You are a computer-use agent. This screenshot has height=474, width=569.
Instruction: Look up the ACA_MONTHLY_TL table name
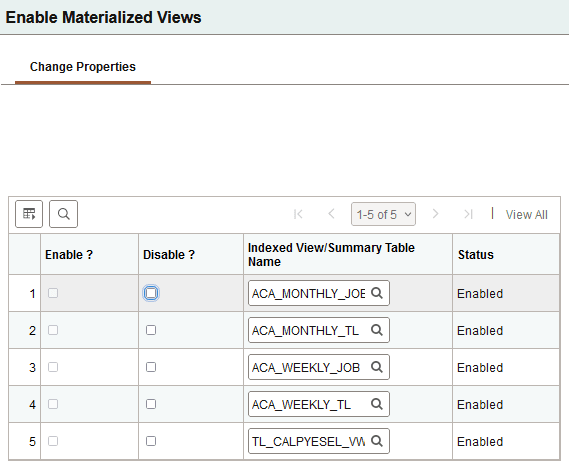tap(377, 330)
